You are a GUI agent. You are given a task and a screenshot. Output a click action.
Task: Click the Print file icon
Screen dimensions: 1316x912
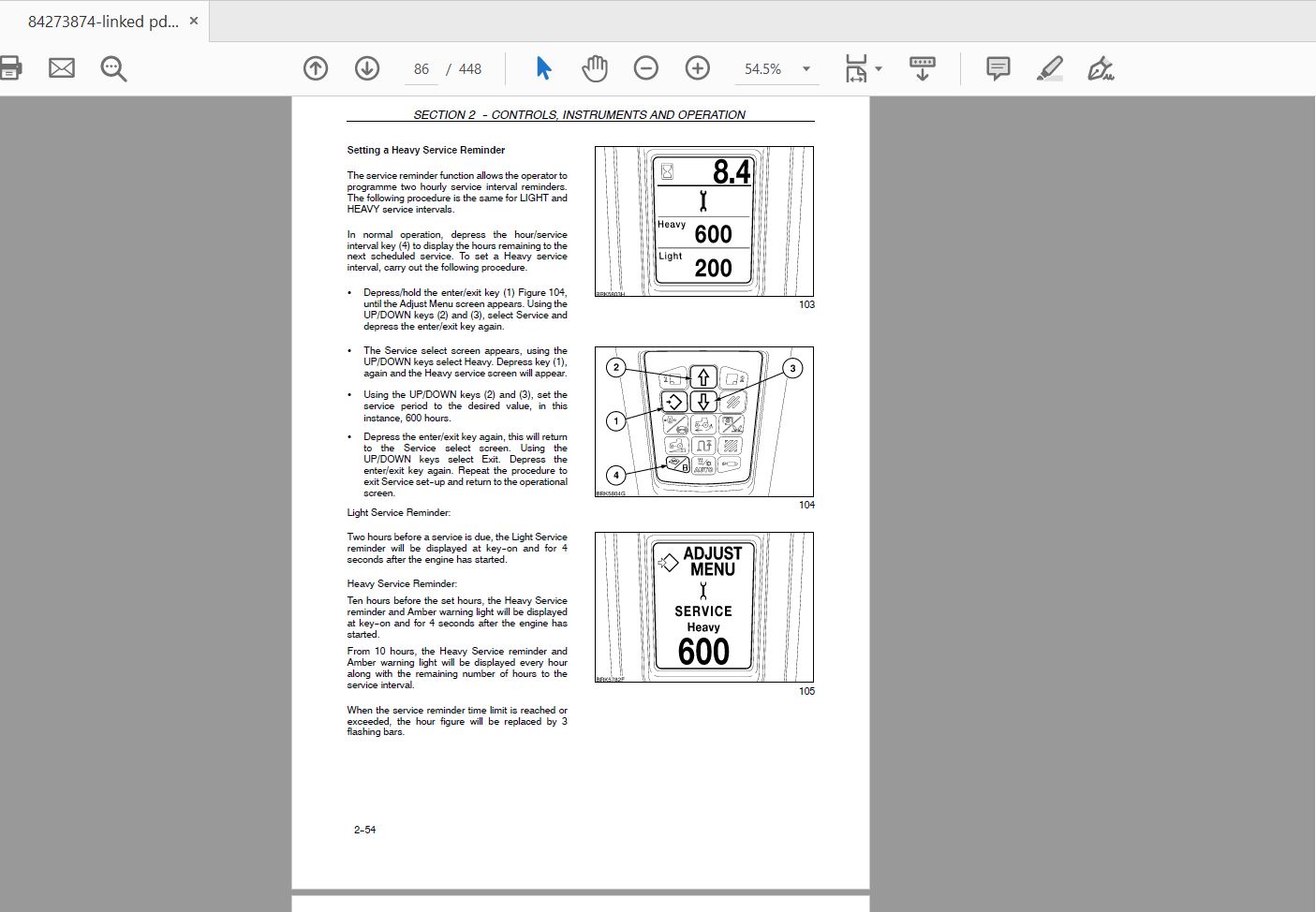[8, 68]
